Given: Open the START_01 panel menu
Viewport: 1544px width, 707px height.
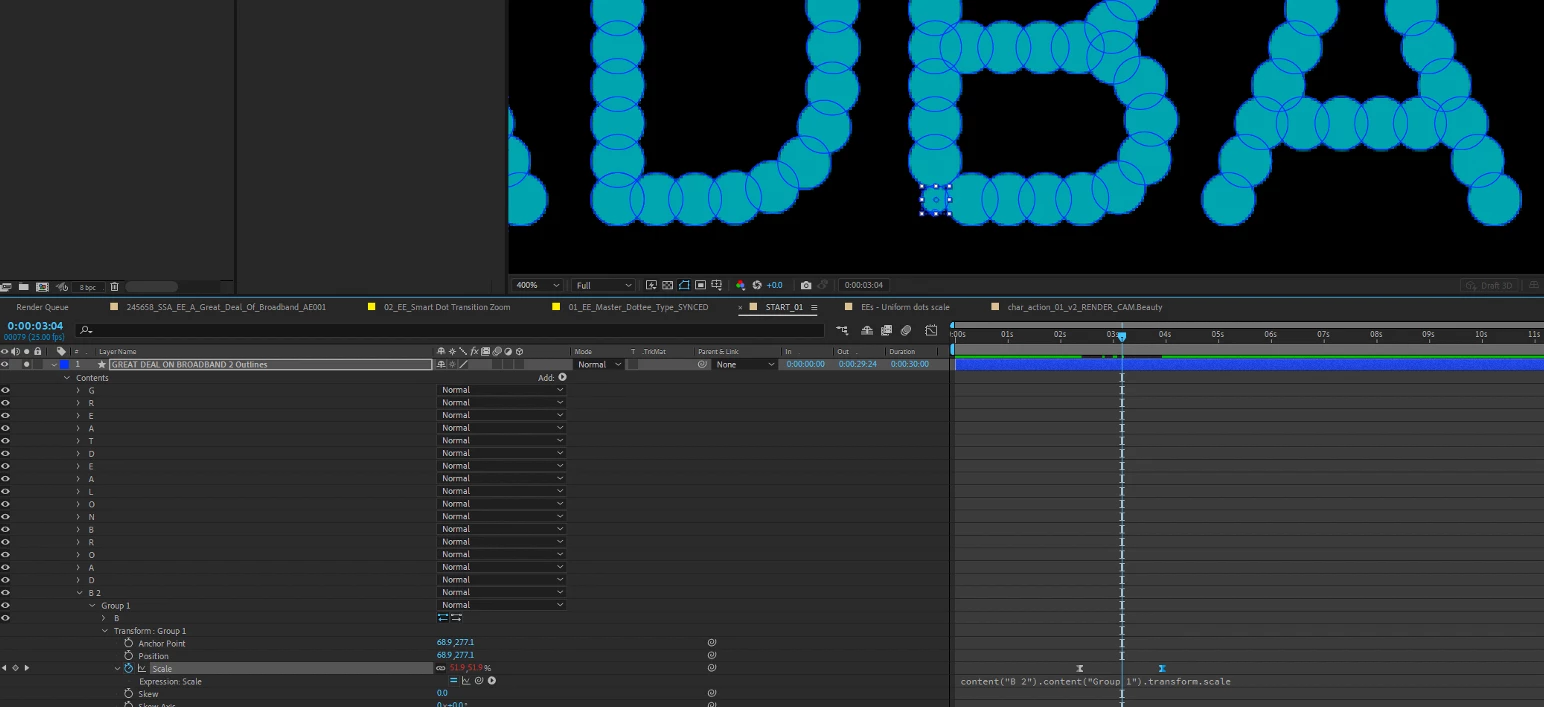Looking at the screenshot, I should [x=814, y=307].
